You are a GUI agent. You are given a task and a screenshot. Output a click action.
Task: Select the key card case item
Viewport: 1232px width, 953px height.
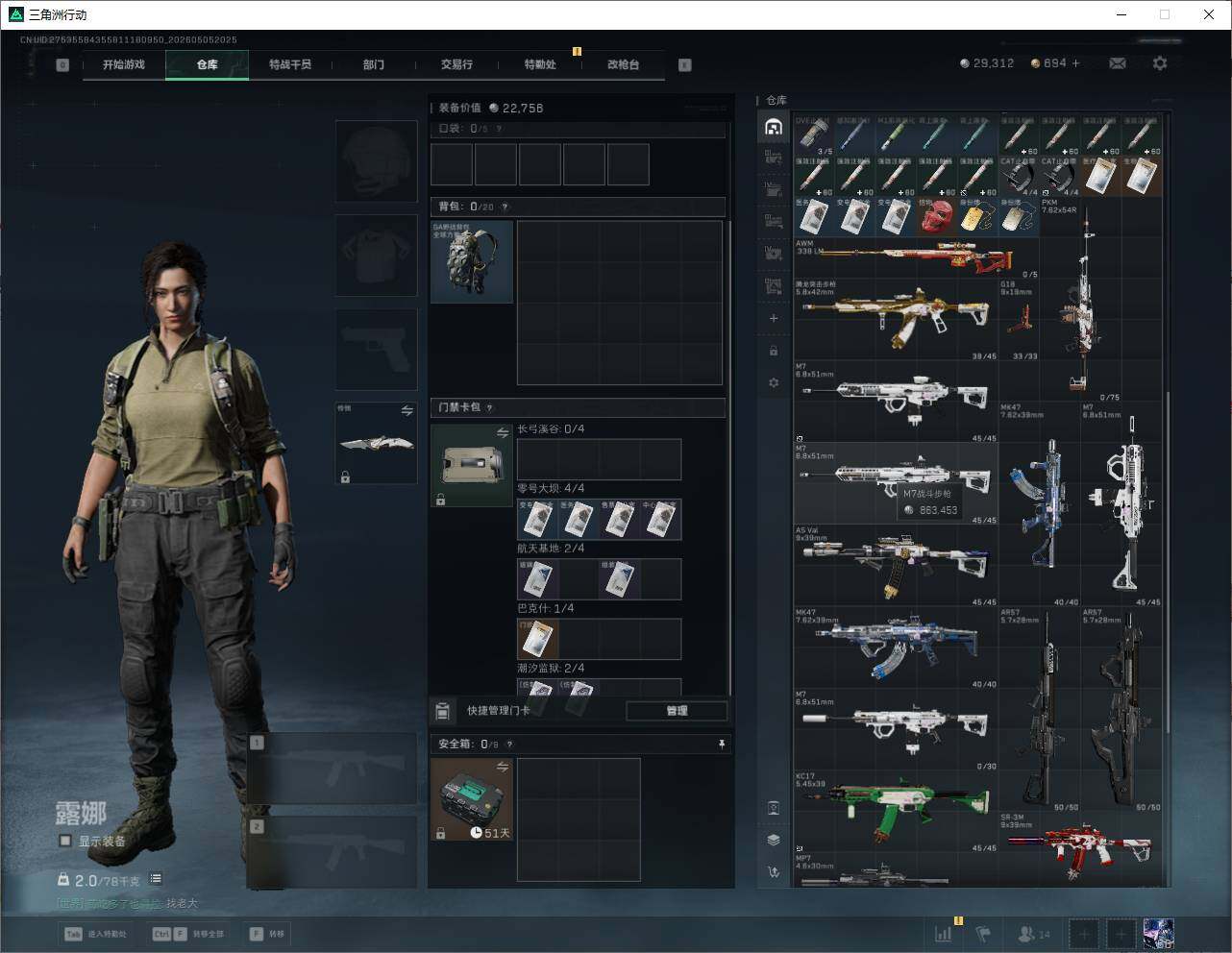(472, 466)
